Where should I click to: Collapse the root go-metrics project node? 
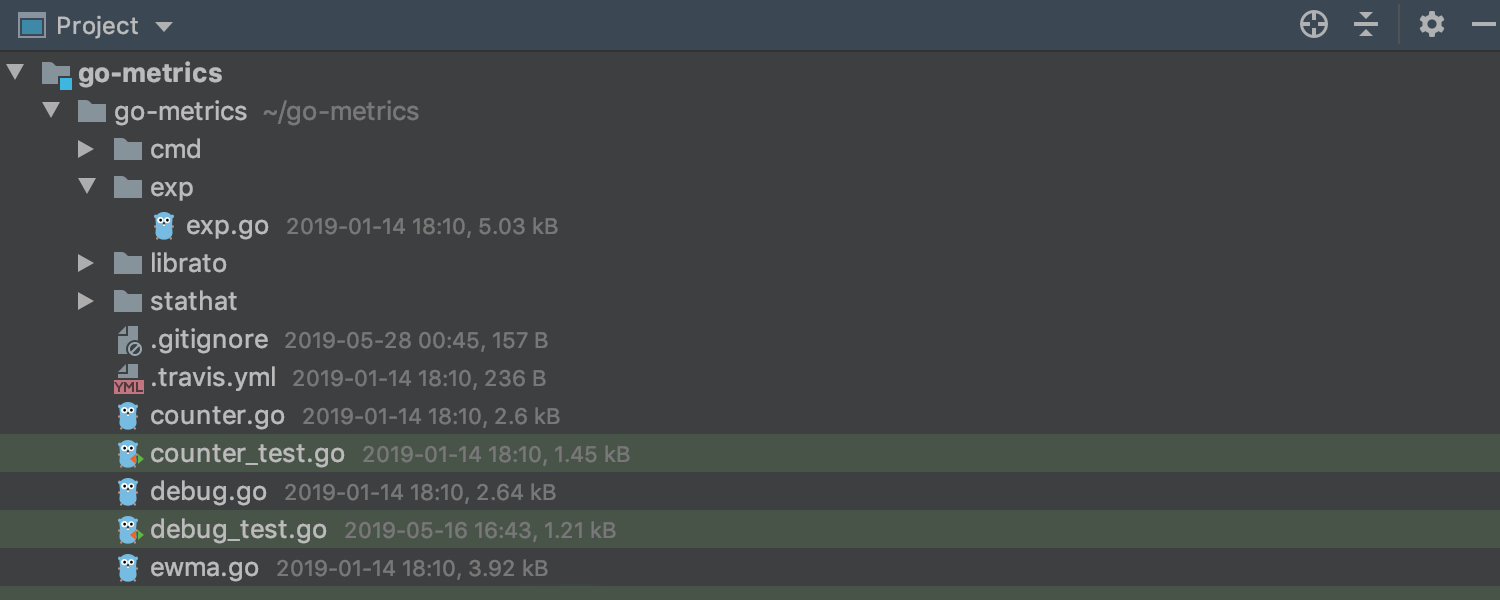[x=15, y=72]
